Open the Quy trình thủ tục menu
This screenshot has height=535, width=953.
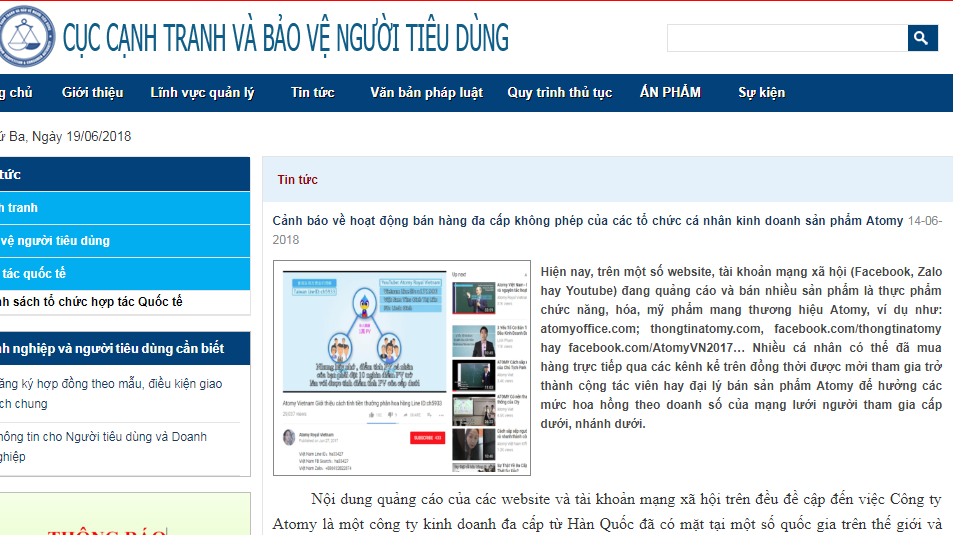560,92
